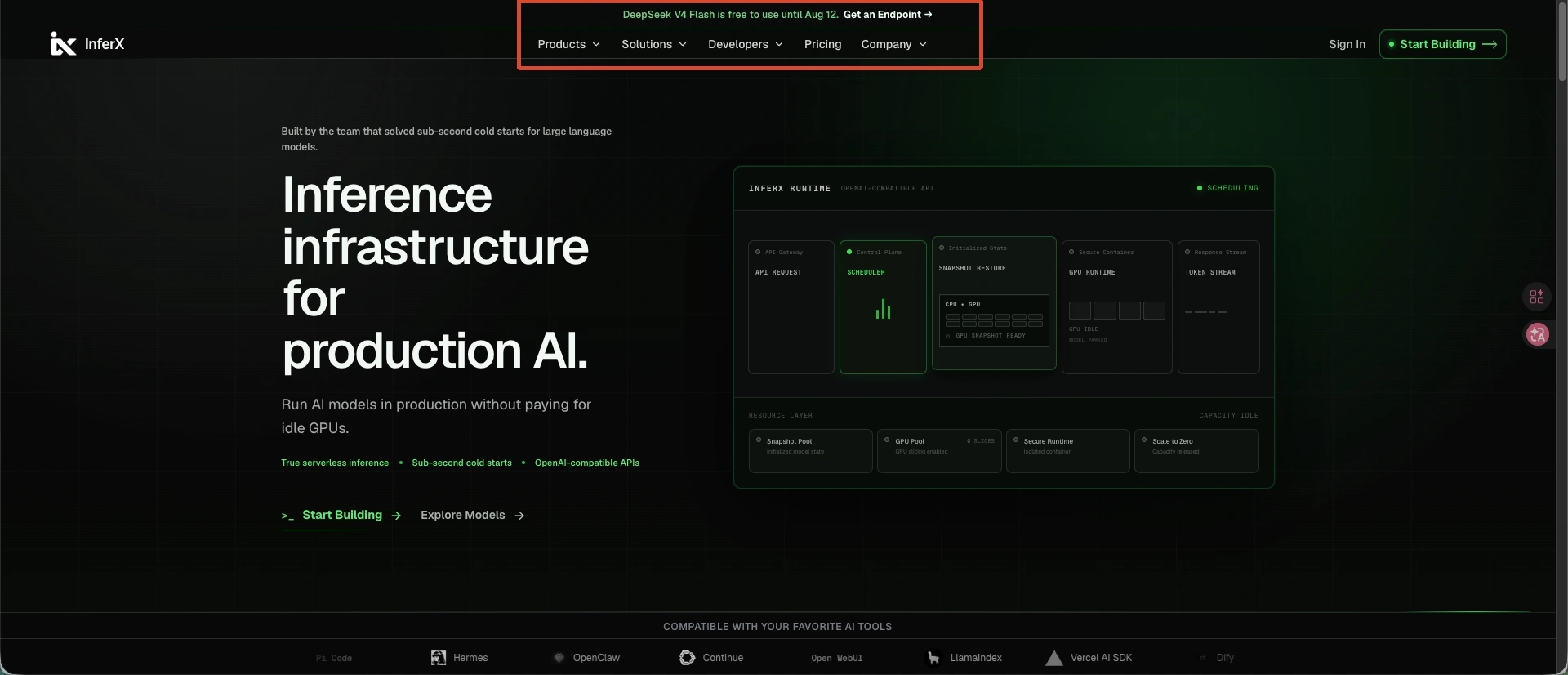1568x675 pixels.
Task: Click the "RESOURCE LAYER" label
Action: (x=781, y=415)
